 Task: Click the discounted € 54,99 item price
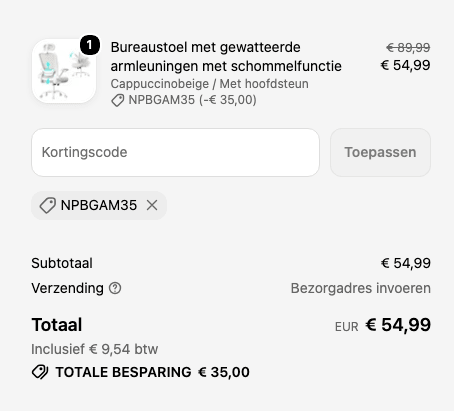[x=405, y=65]
